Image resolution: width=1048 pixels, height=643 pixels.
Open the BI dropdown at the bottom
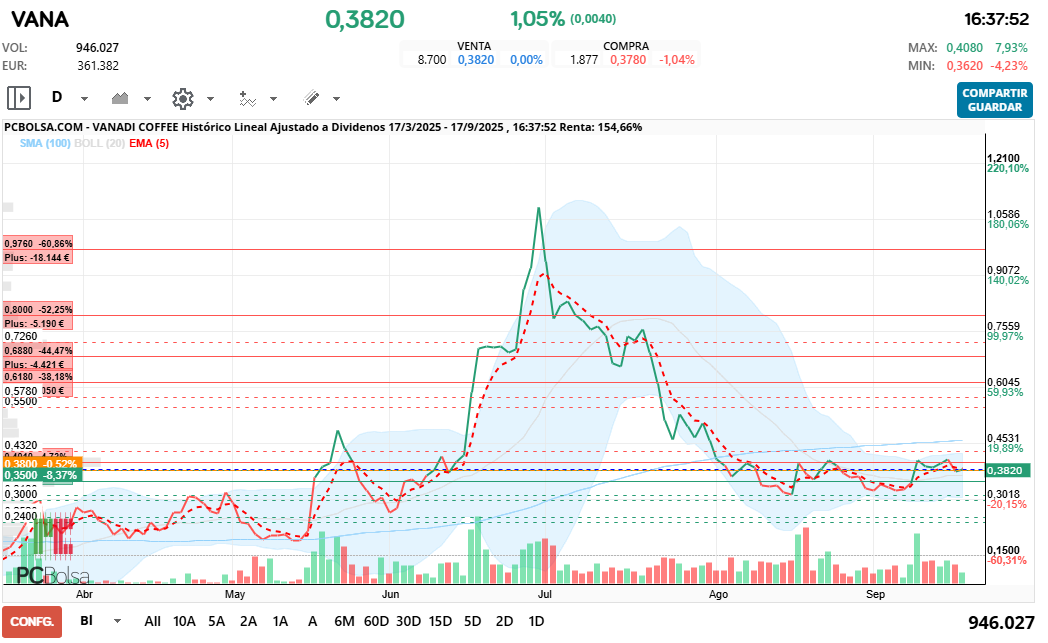(x=100, y=621)
